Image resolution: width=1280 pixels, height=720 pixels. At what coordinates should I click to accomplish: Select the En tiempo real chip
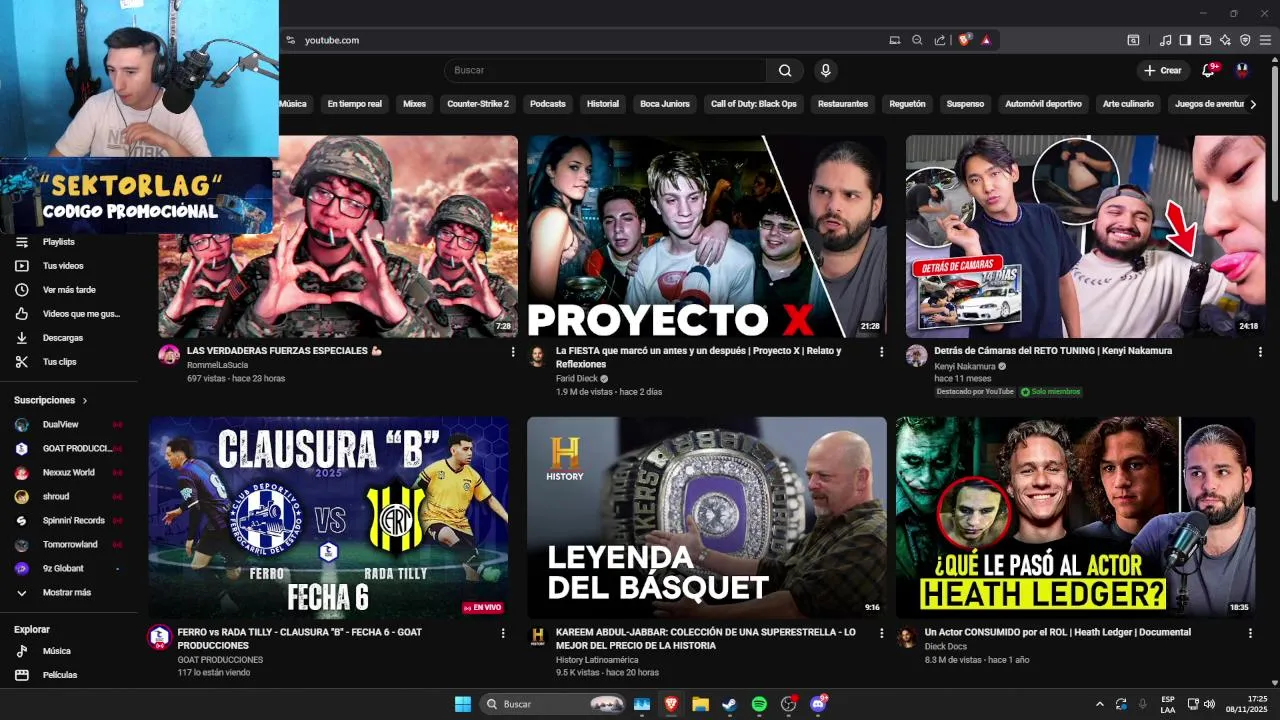point(355,104)
